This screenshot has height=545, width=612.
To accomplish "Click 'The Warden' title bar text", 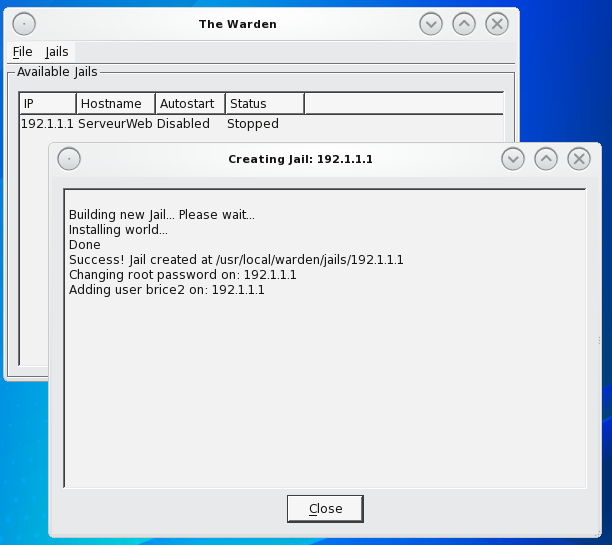I will point(238,24).
